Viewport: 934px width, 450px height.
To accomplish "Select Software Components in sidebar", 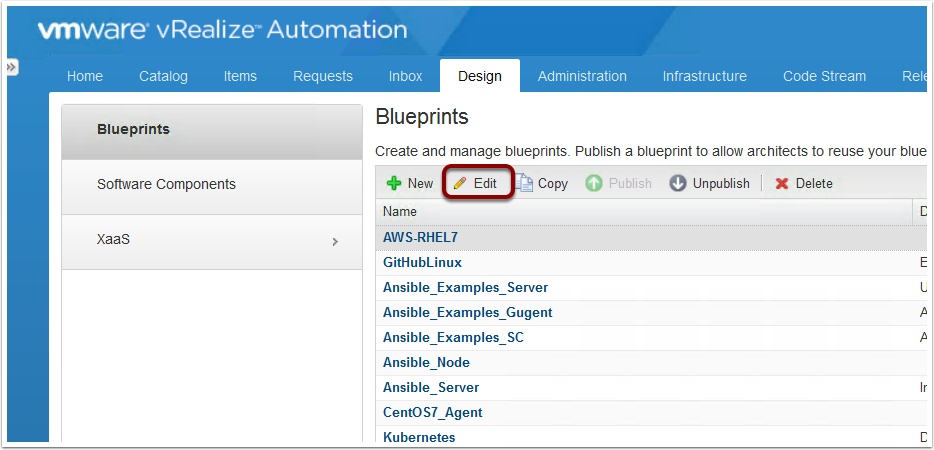I will tap(166, 185).
